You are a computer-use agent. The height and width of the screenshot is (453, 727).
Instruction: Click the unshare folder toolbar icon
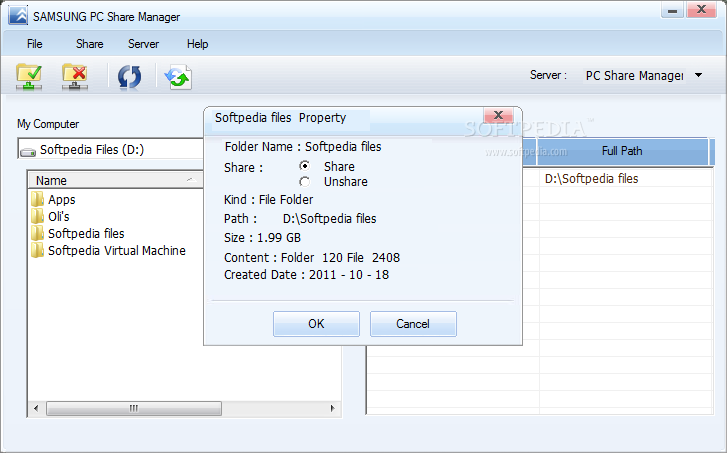click(75, 77)
